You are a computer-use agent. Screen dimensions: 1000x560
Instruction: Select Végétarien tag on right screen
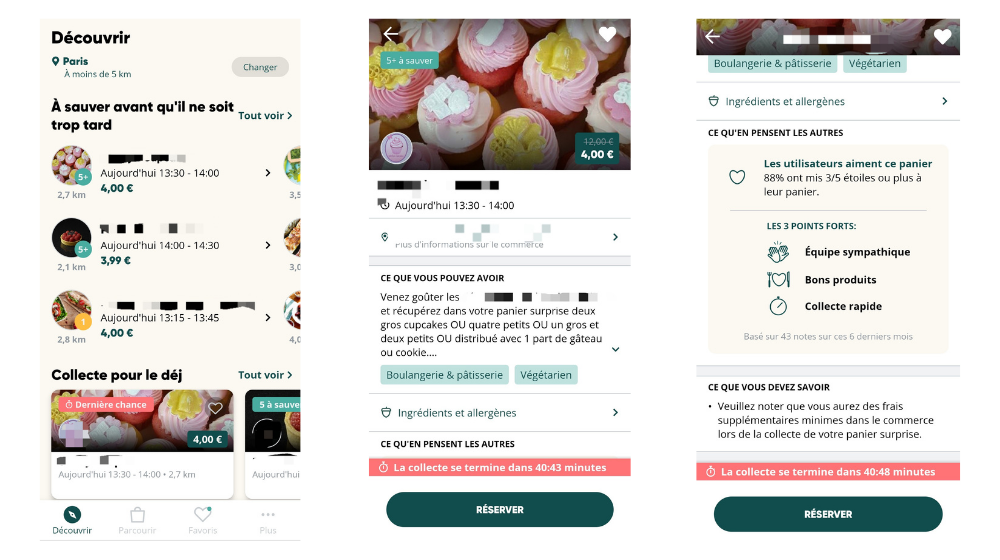point(874,63)
